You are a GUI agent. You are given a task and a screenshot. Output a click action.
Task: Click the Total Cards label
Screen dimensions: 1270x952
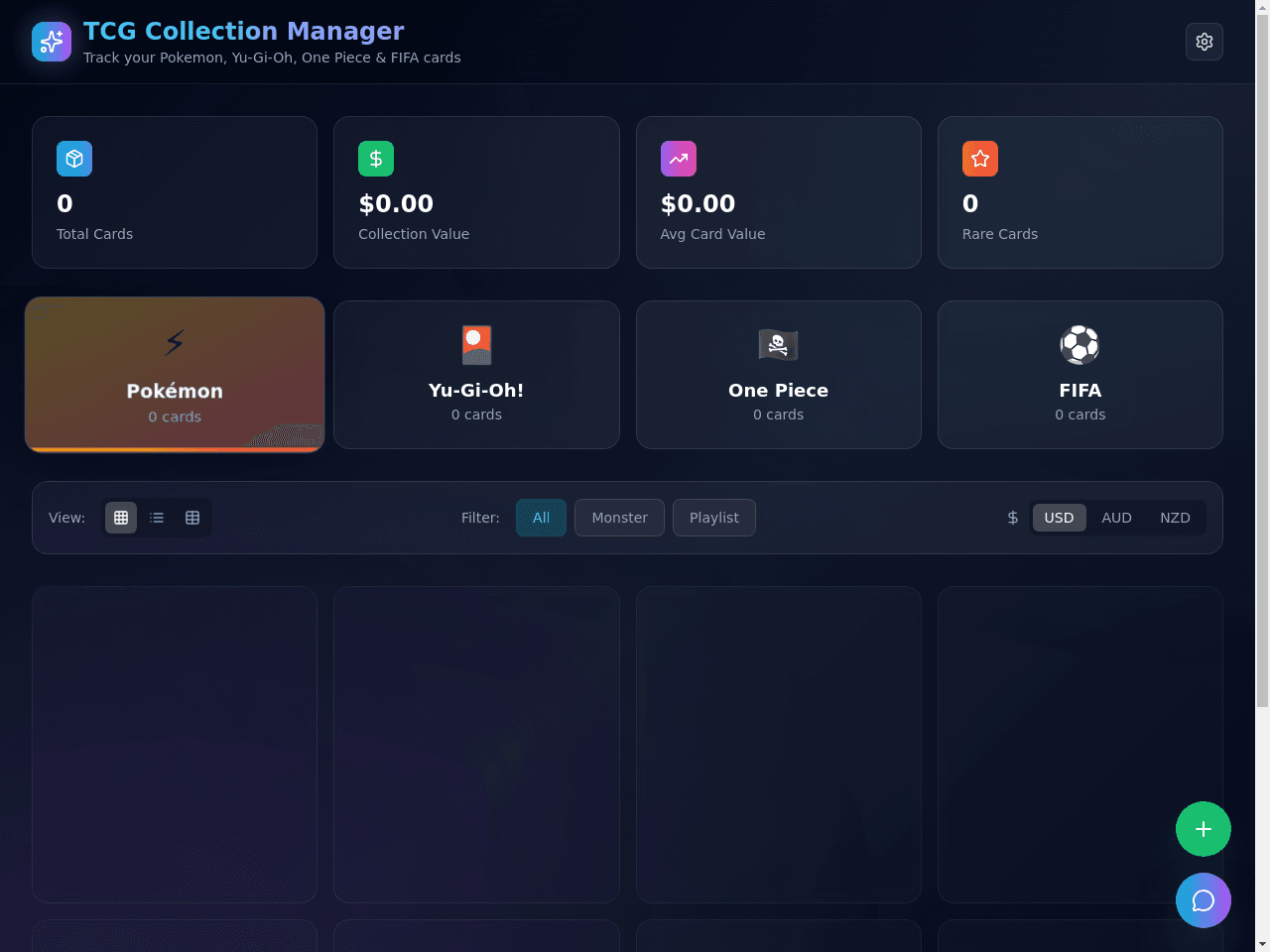[94, 234]
